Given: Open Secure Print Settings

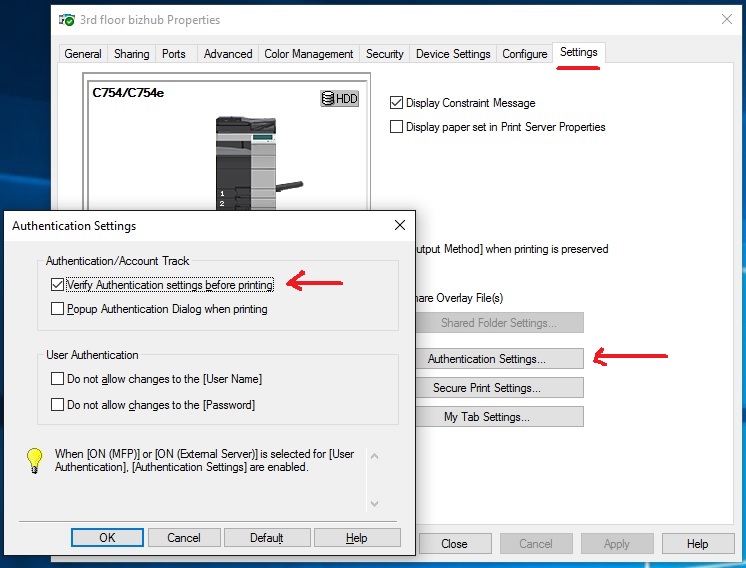Looking at the screenshot, I should tap(486, 388).
